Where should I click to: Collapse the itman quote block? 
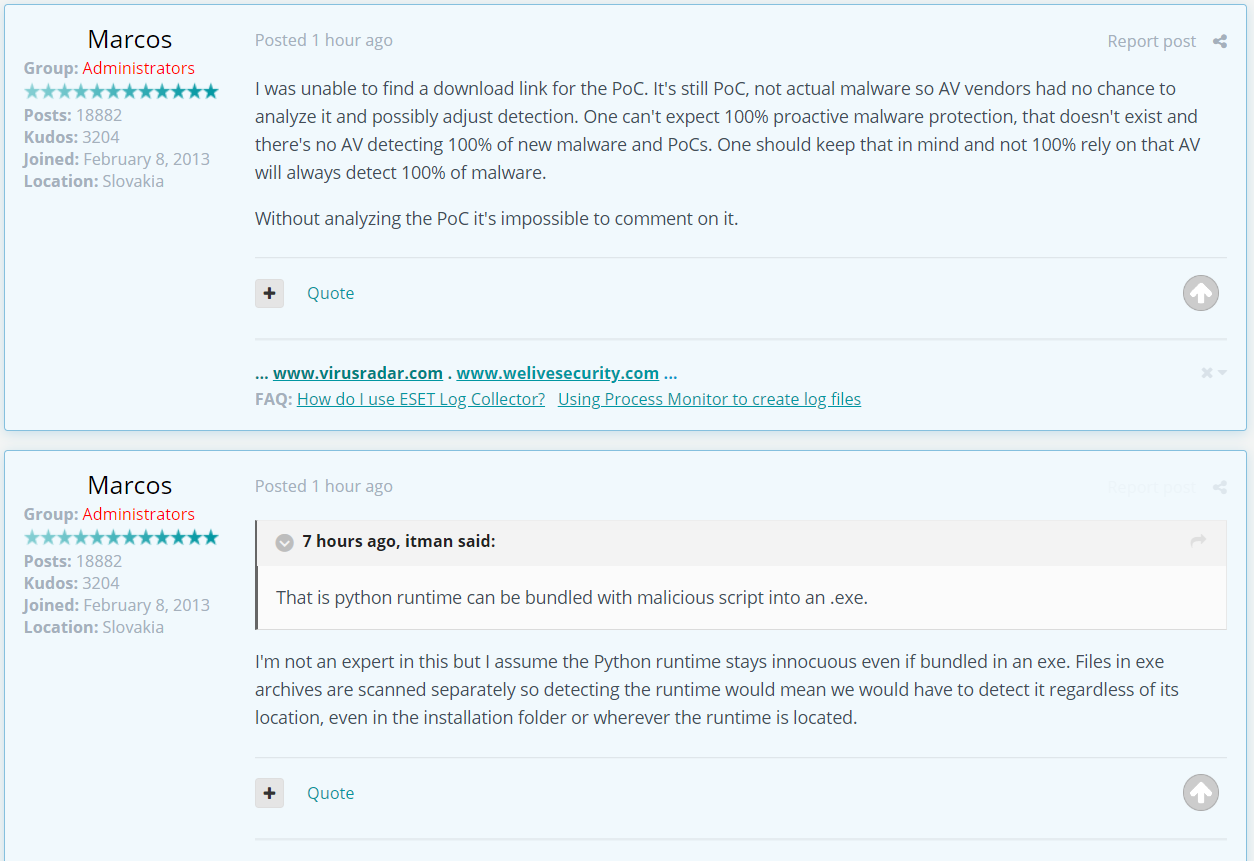coord(284,542)
